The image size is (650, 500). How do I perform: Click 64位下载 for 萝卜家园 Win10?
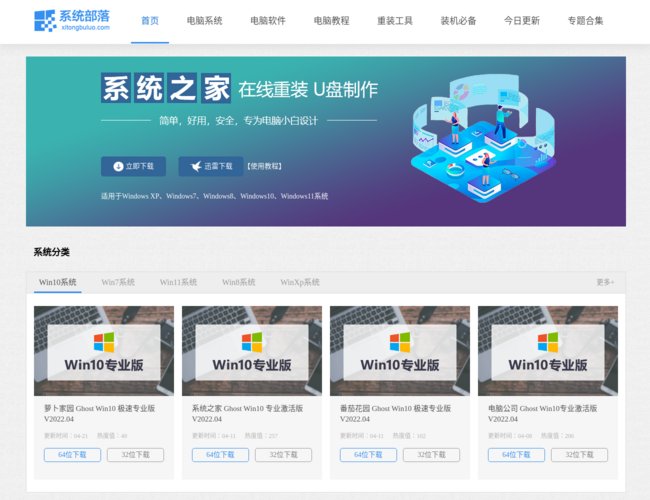click(x=72, y=455)
